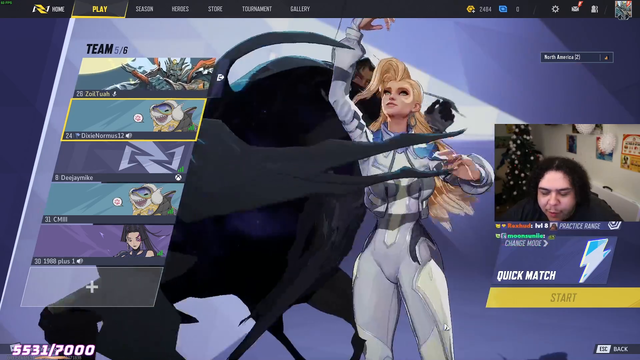Click the TEAM 5/6 heading
This screenshot has height=360, width=640.
click(107, 49)
